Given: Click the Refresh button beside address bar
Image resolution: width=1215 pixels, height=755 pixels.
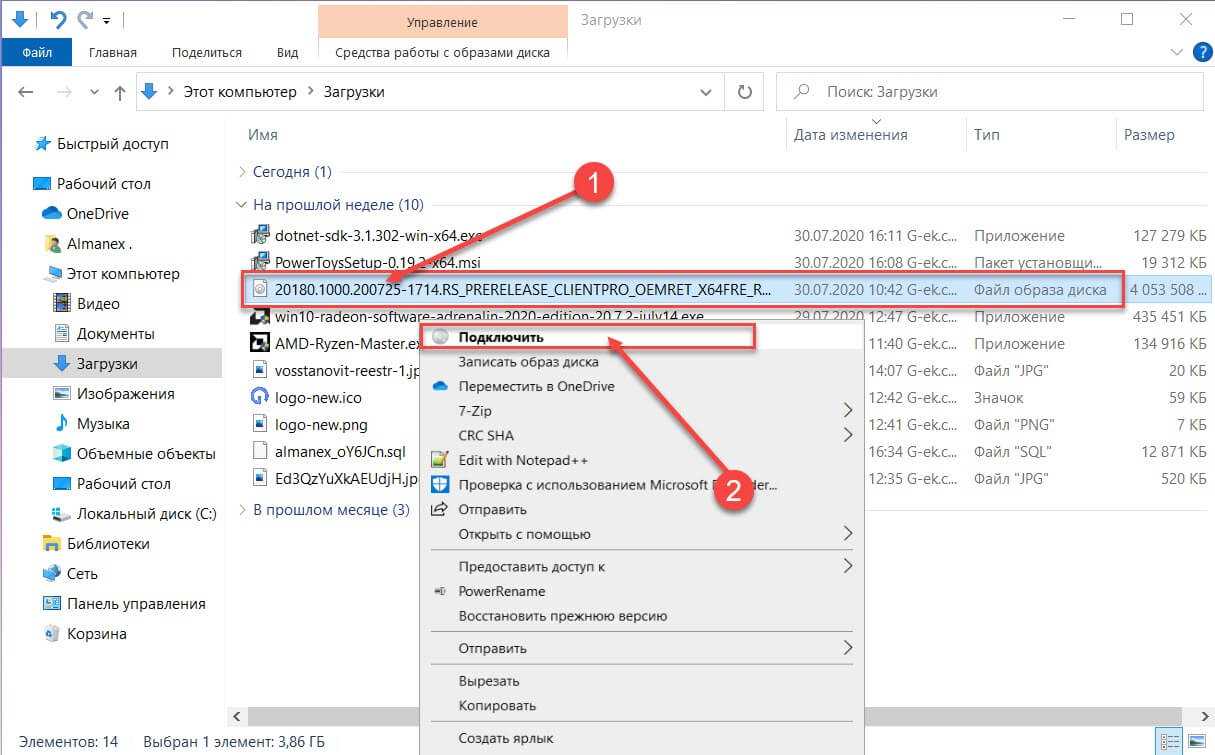Looking at the screenshot, I should coord(744,92).
